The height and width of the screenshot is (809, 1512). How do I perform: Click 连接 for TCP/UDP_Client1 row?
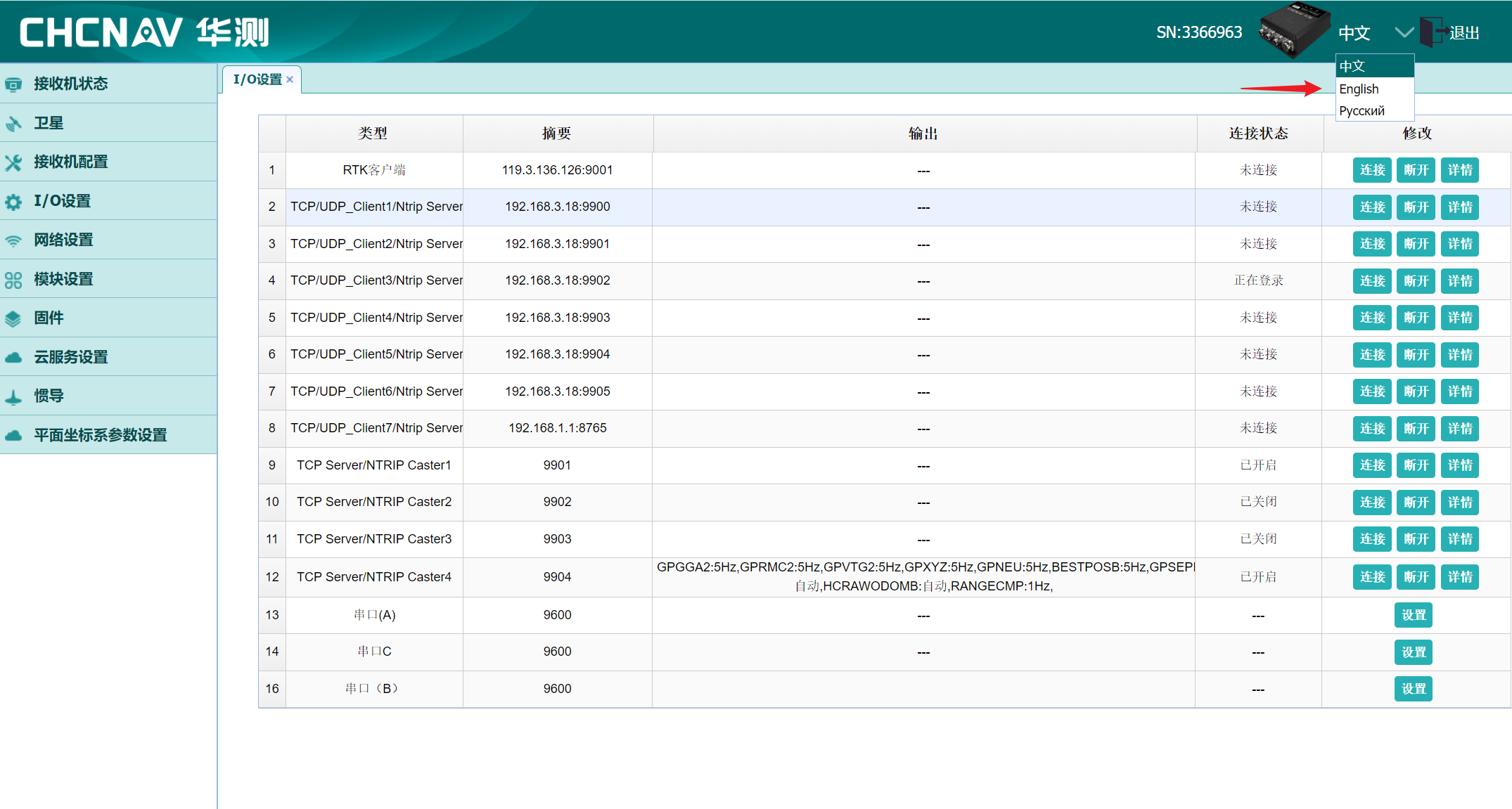tap(1372, 207)
